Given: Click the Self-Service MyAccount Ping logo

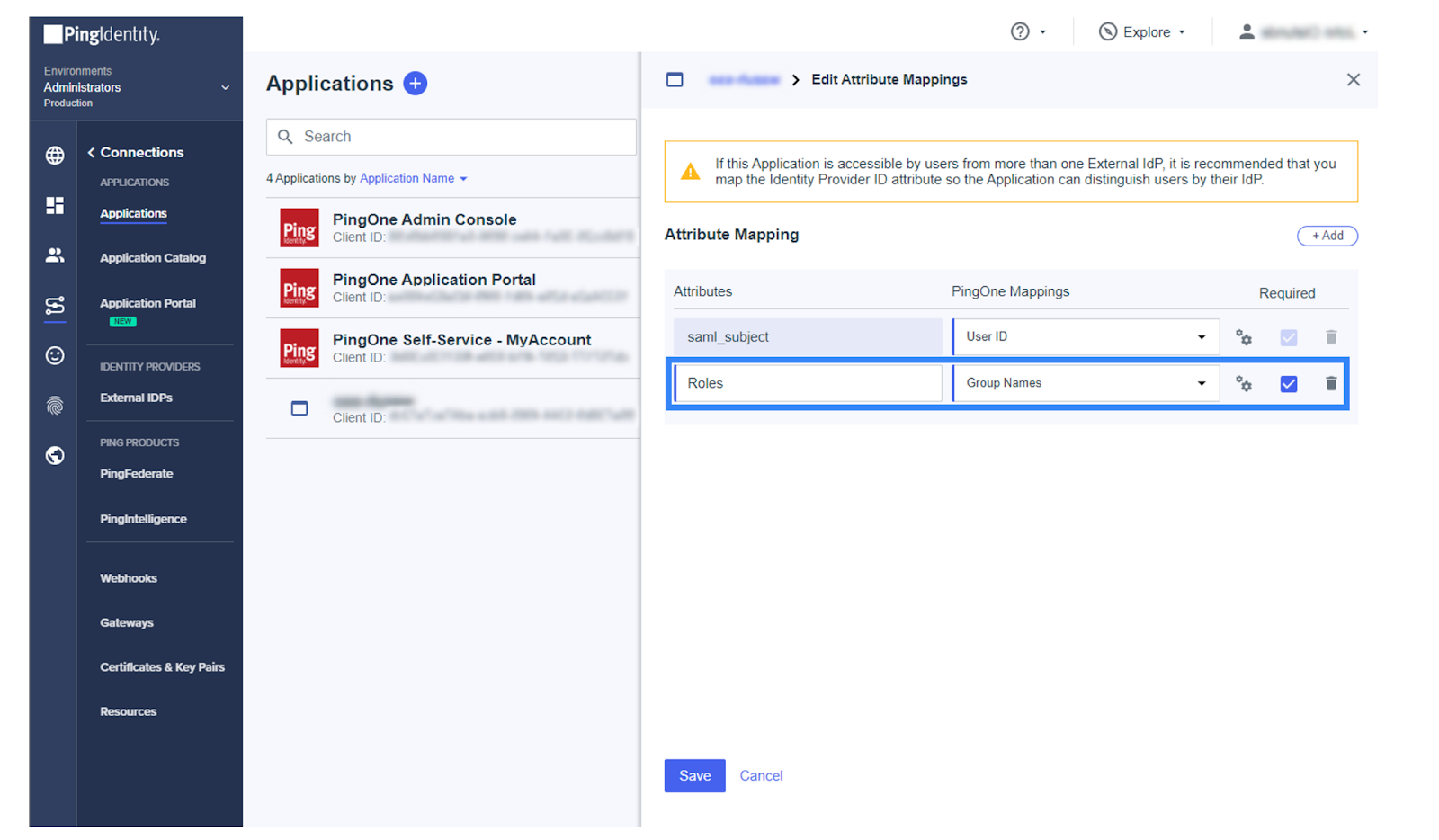Looking at the screenshot, I should tap(299, 348).
